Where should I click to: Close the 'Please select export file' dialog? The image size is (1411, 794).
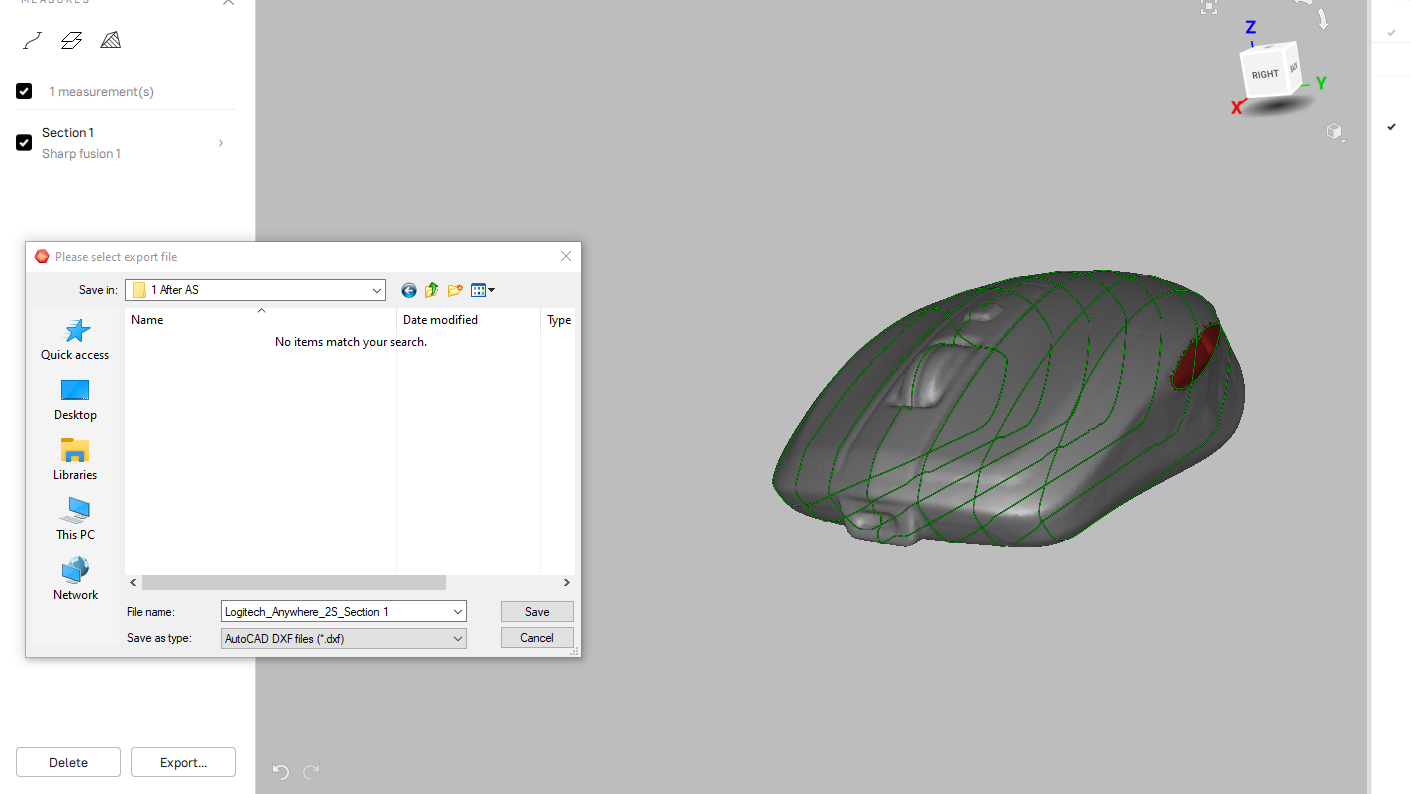click(566, 256)
